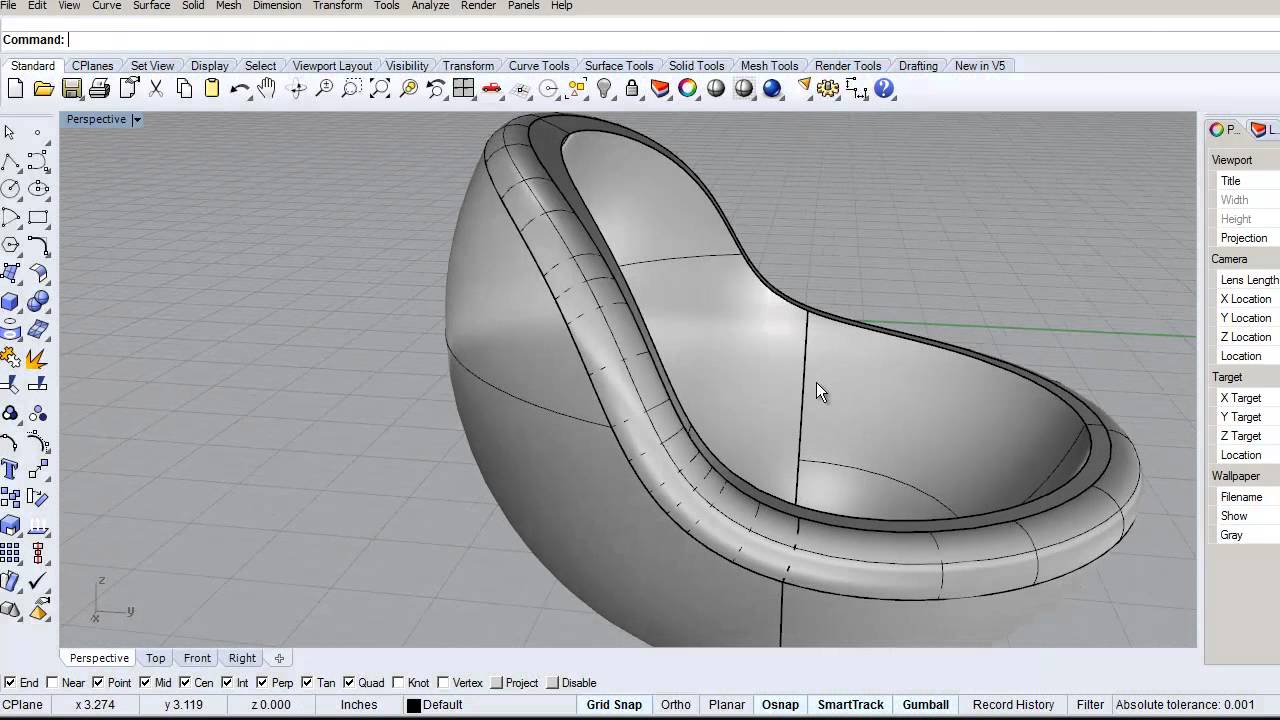Toggle the Point osnap checkbox

[98, 683]
